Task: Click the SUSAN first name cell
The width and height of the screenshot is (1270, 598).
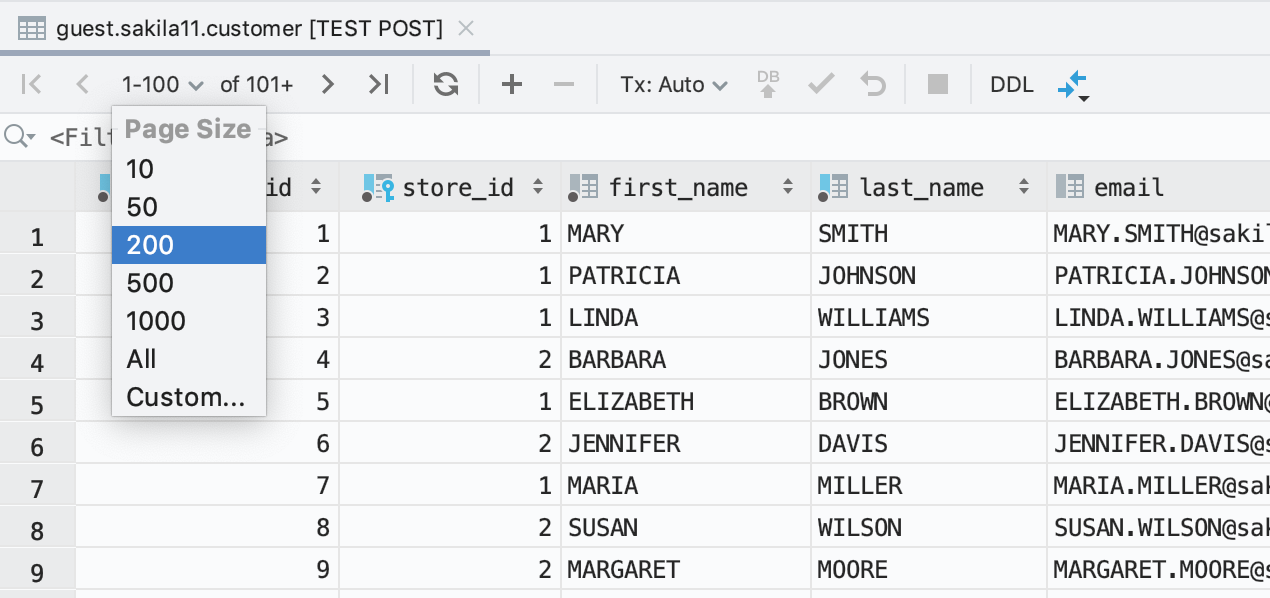Action: pos(685,528)
